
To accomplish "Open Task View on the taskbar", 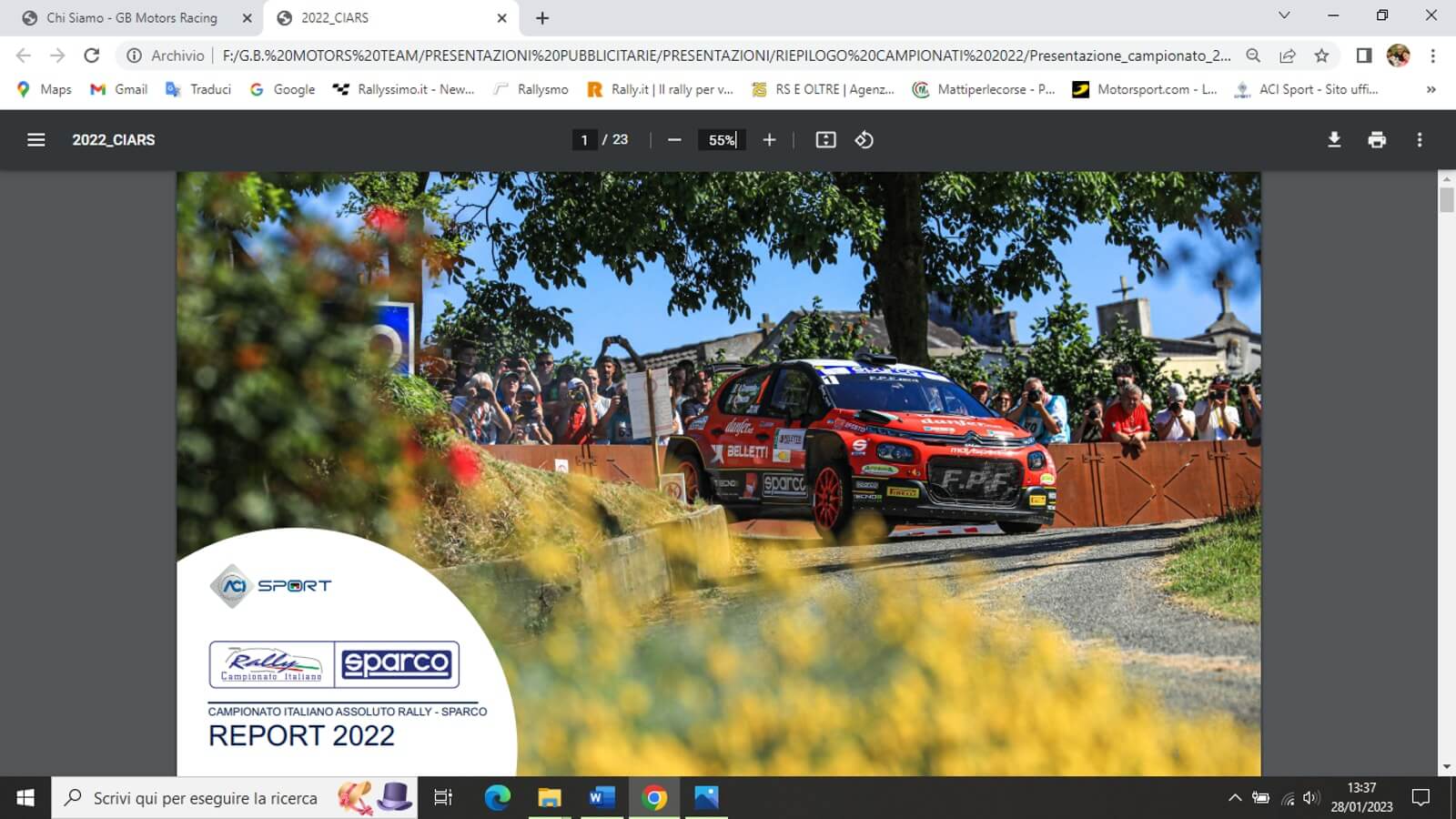I will click(x=443, y=798).
